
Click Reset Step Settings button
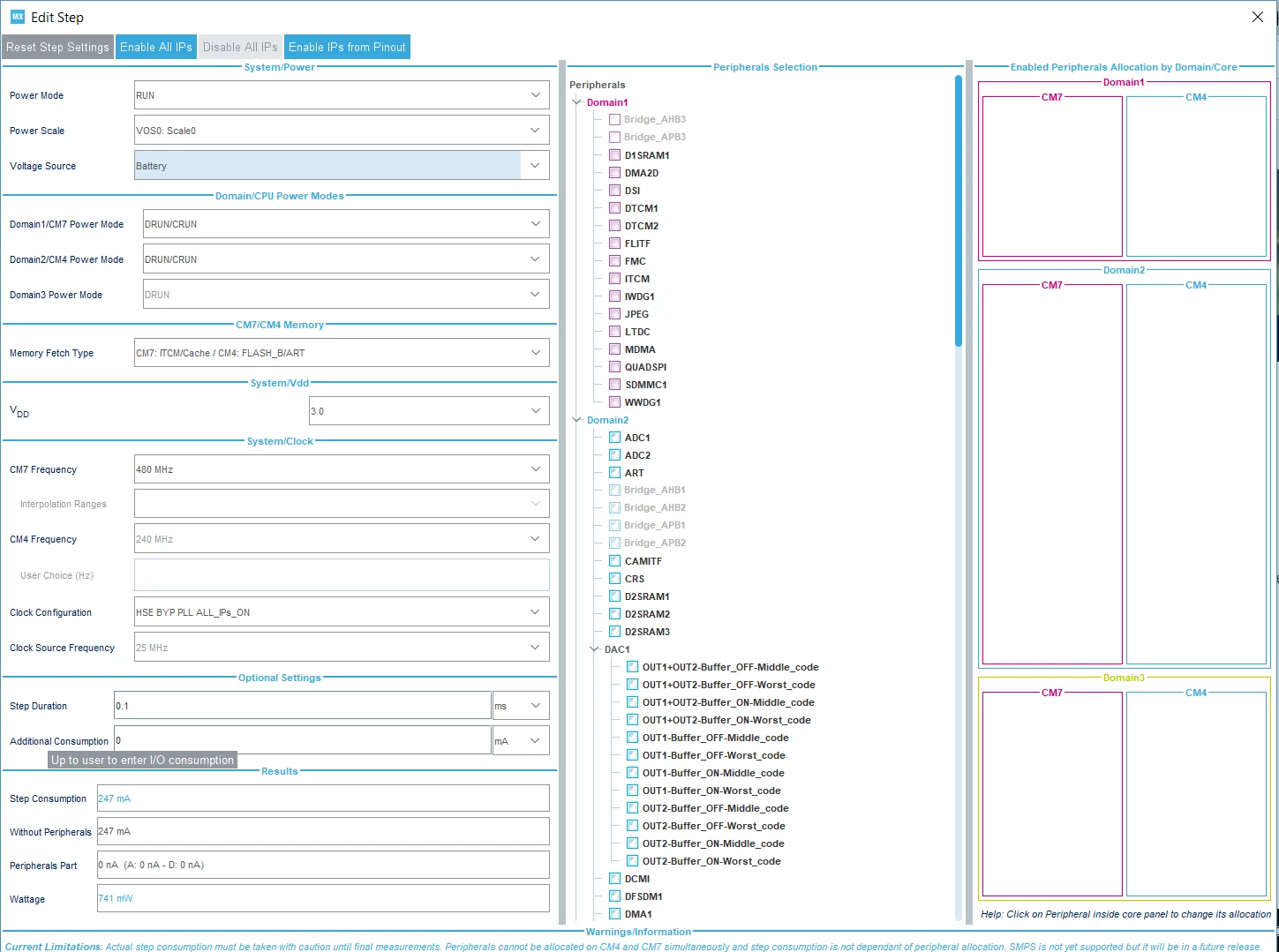click(57, 48)
